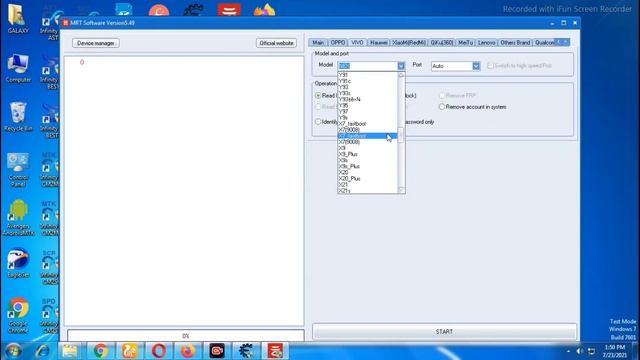Image resolution: width=640 pixels, height=360 pixels.
Task: Click model list scroll up arrow
Action: (x=401, y=75)
